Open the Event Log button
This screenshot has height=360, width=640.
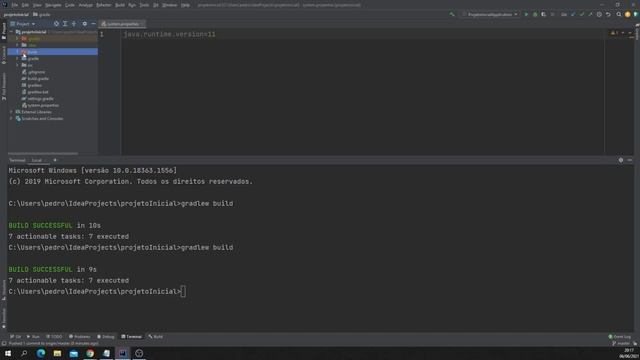pyautogui.click(x=620, y=337)
